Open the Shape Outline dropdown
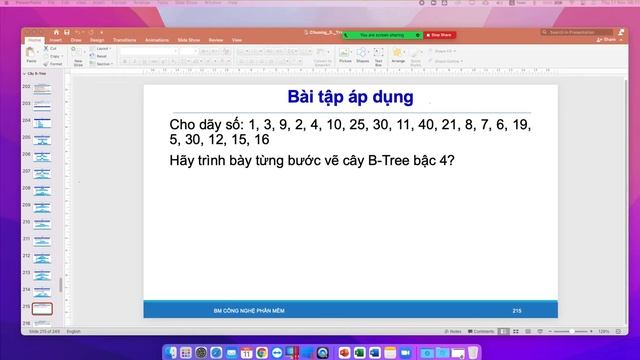 (446, 61)
